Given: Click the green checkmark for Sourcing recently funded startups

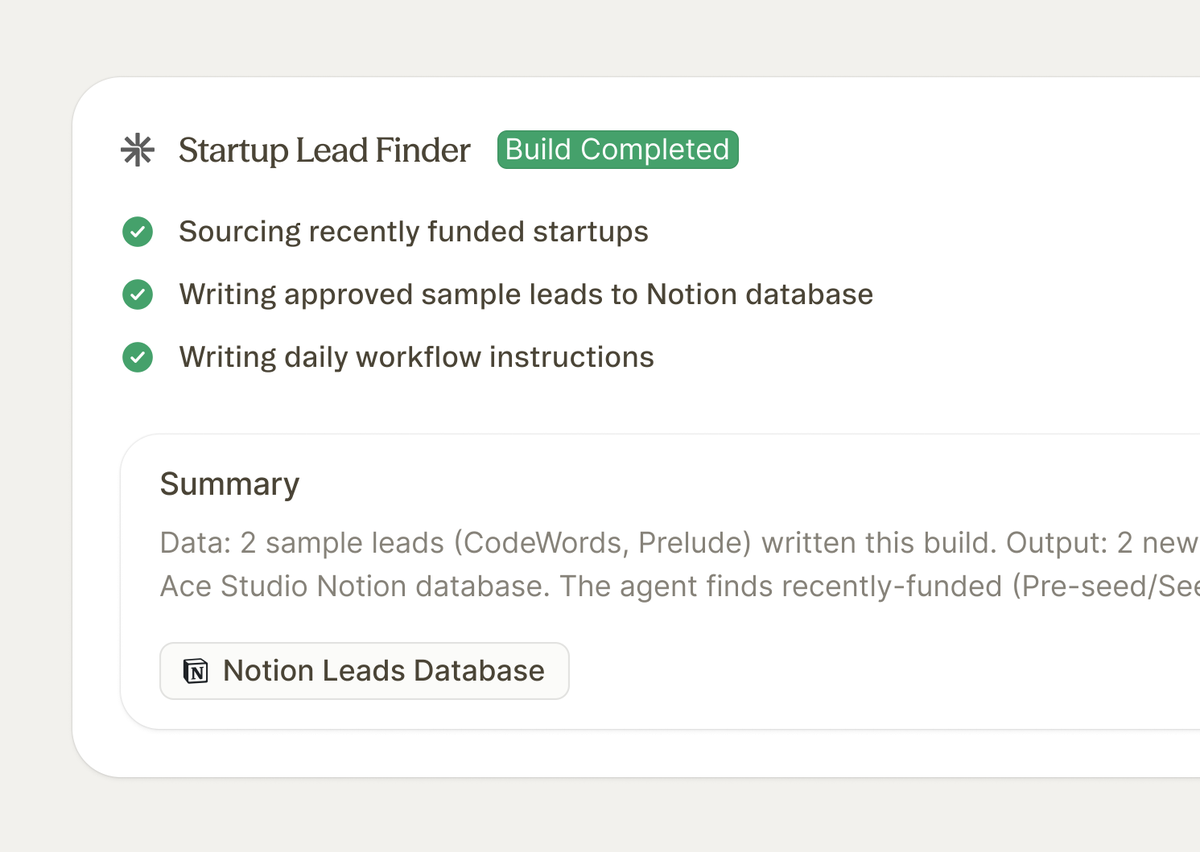Looking at the screenshot, I should 137,232.
